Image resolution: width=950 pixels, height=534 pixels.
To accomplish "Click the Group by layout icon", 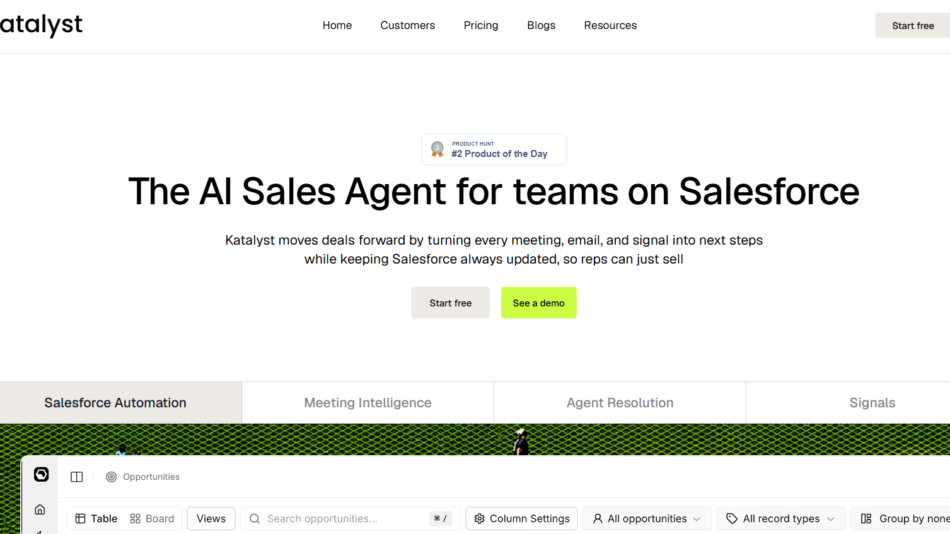I will [x=866, y=518].
